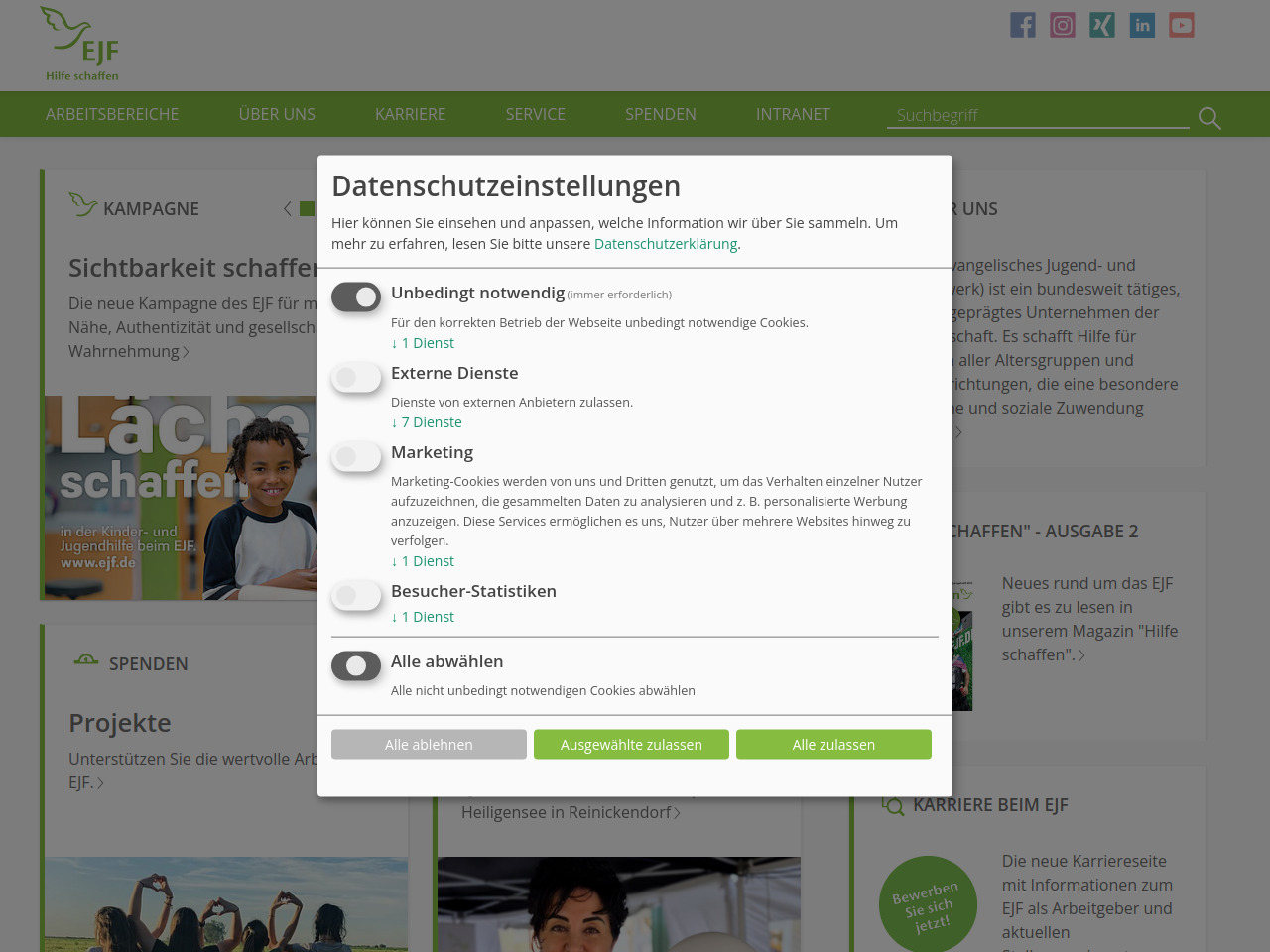Open the Datenschutzerklärung link

tap(665, 244)
